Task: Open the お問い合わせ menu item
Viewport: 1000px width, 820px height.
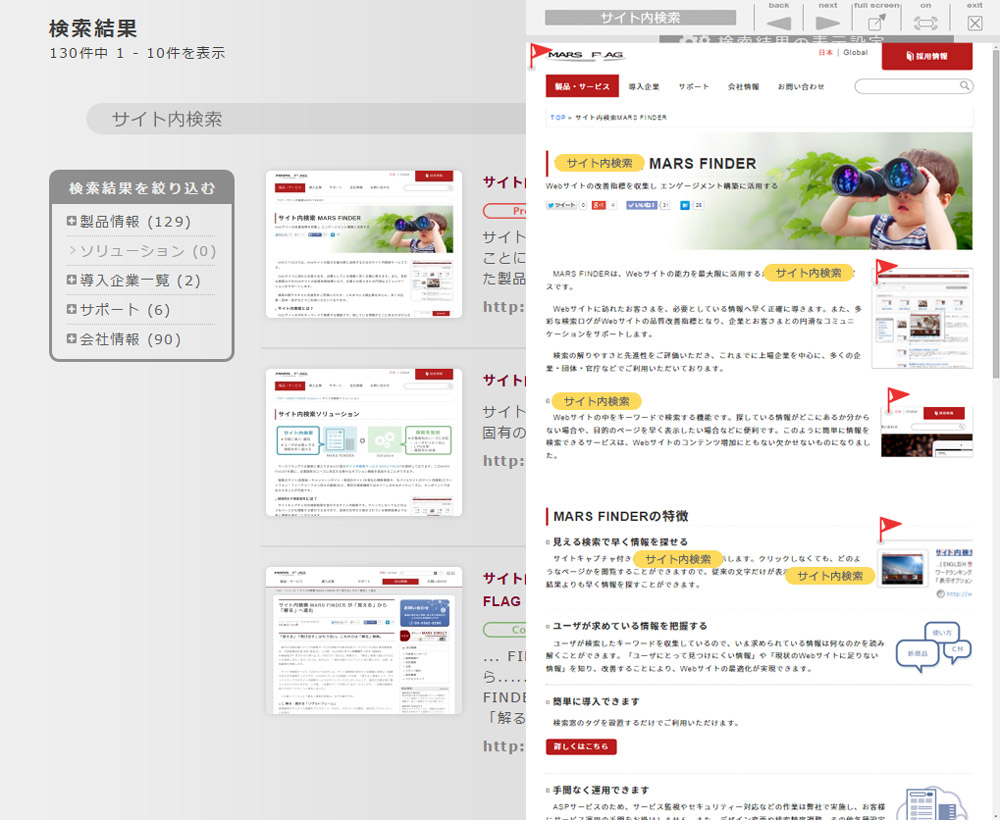Action: [x=801, y=87]
